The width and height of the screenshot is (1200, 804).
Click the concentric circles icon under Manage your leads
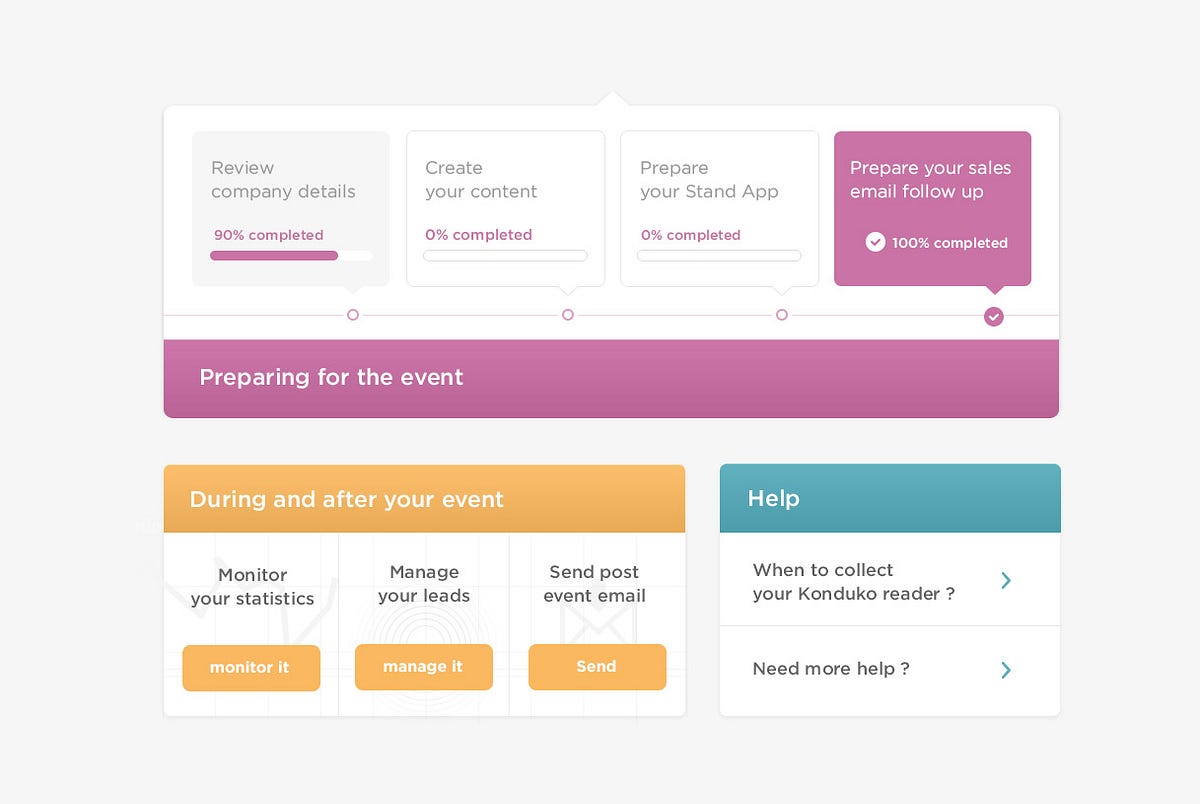(x=424, y=640)
